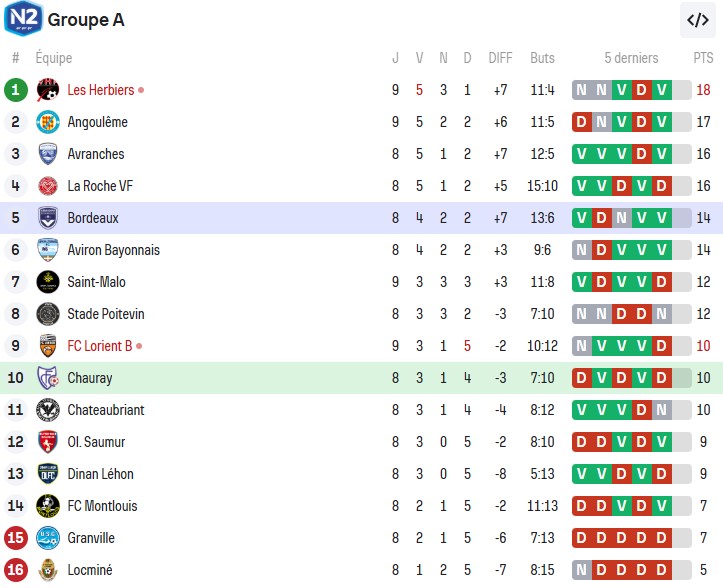Screen dimensions: 723x588
Task: Click the DIFF column header
Action: [500, 58]
